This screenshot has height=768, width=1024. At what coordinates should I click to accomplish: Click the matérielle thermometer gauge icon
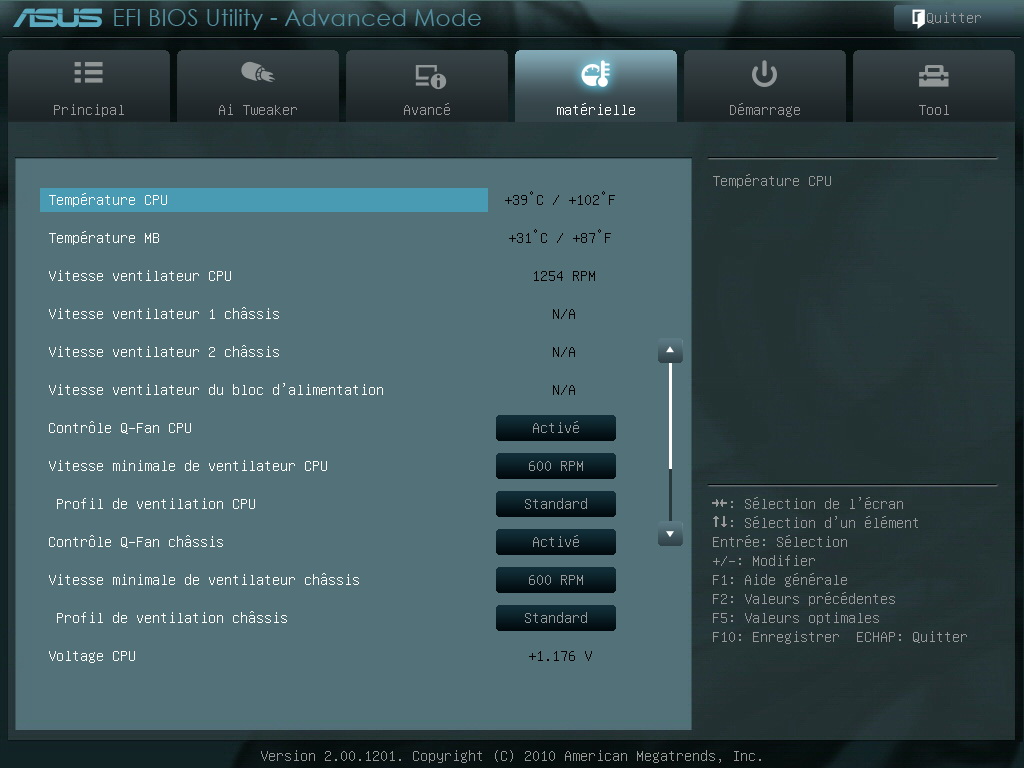pos(596,74)
